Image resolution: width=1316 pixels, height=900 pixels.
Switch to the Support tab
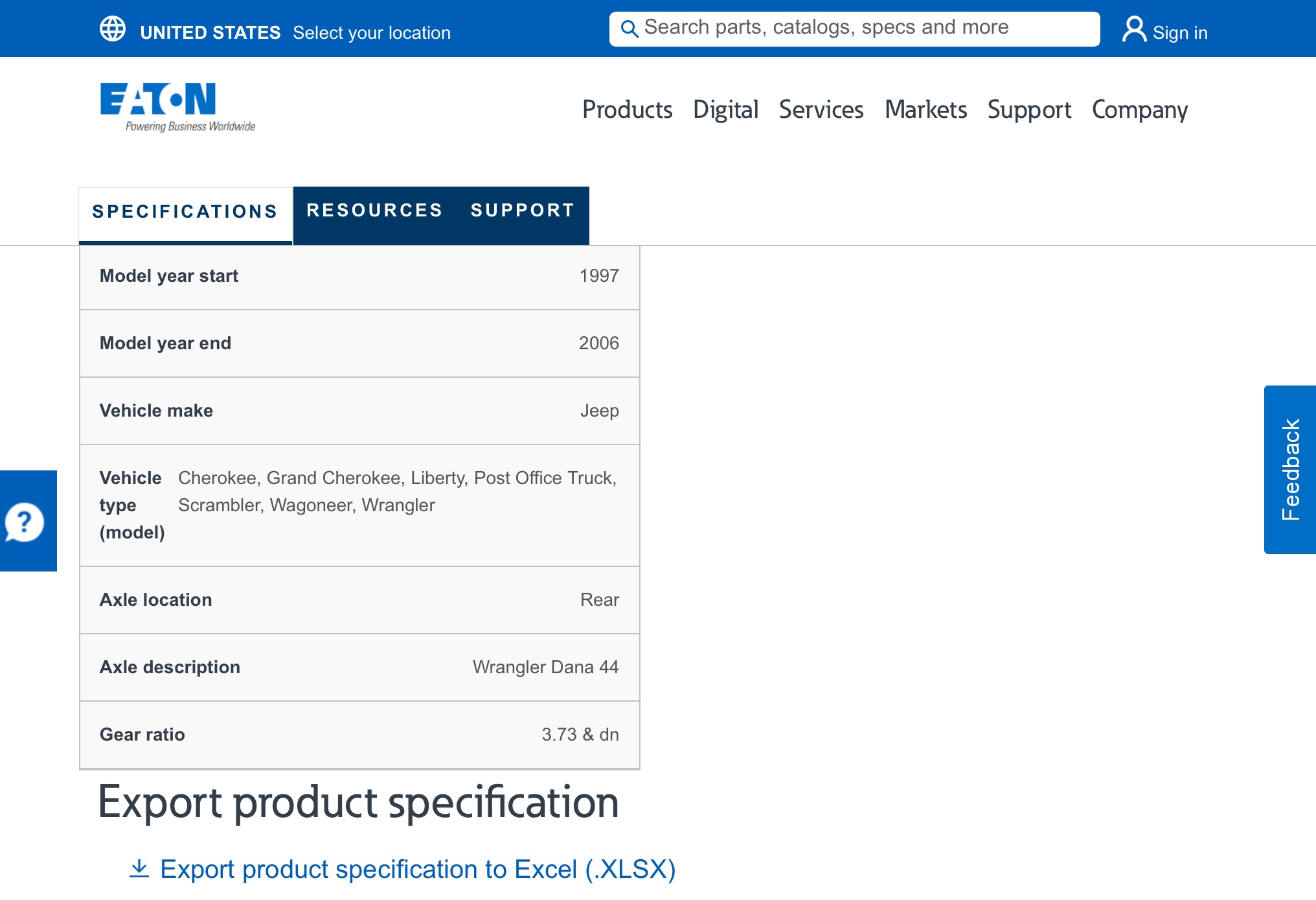pyautogui.click(x=523, y=211)
